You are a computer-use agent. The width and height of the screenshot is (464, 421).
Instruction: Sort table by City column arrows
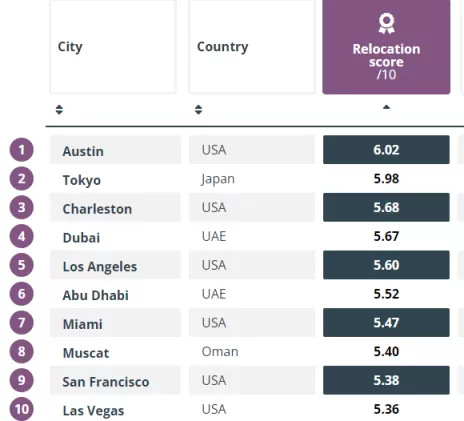point(59,110)
